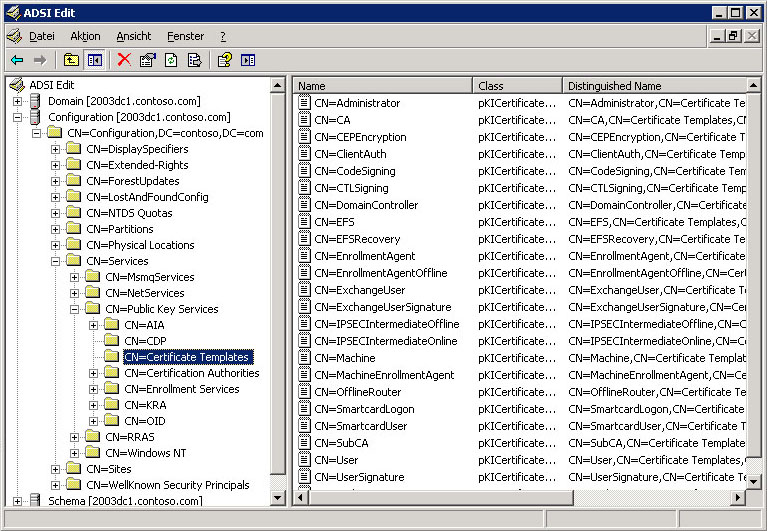Click tree pane scroll up arrow
Screen dimensions: 767x531
pyautogui.click(x=277, y=86)
